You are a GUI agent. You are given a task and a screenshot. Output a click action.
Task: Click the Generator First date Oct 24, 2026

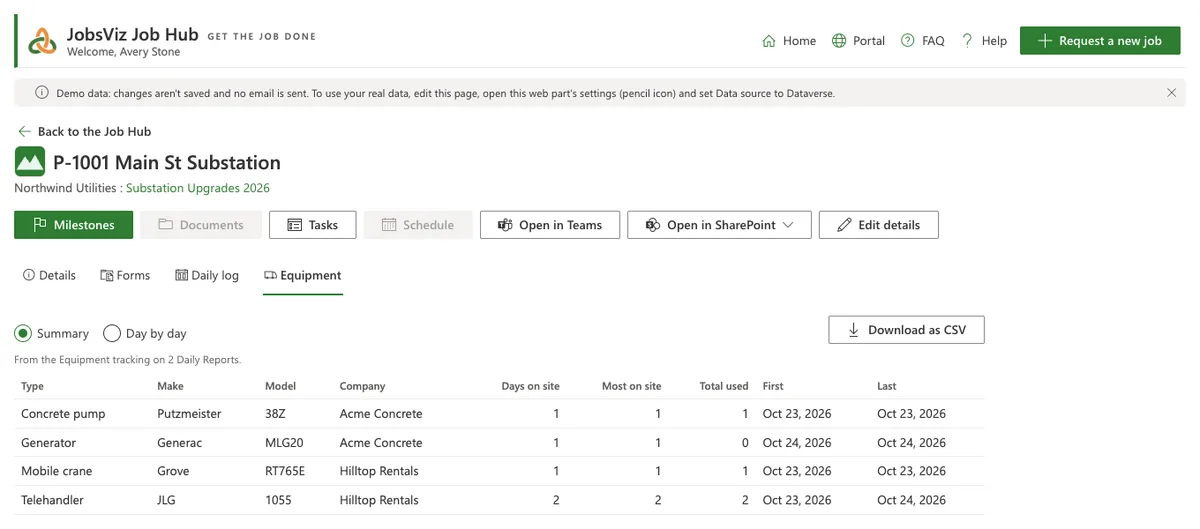(x=797, y=443)
